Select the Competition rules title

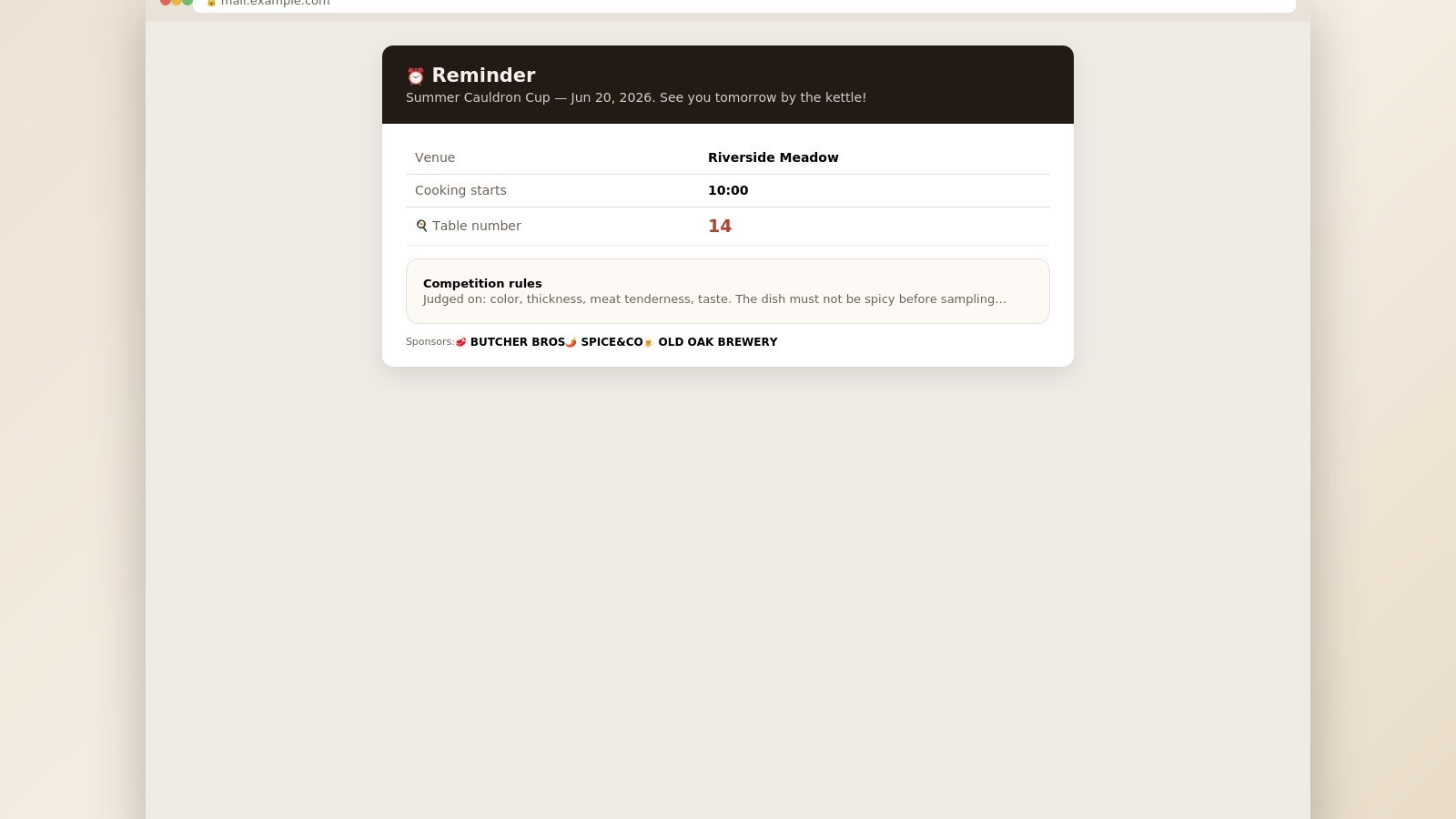482,283
